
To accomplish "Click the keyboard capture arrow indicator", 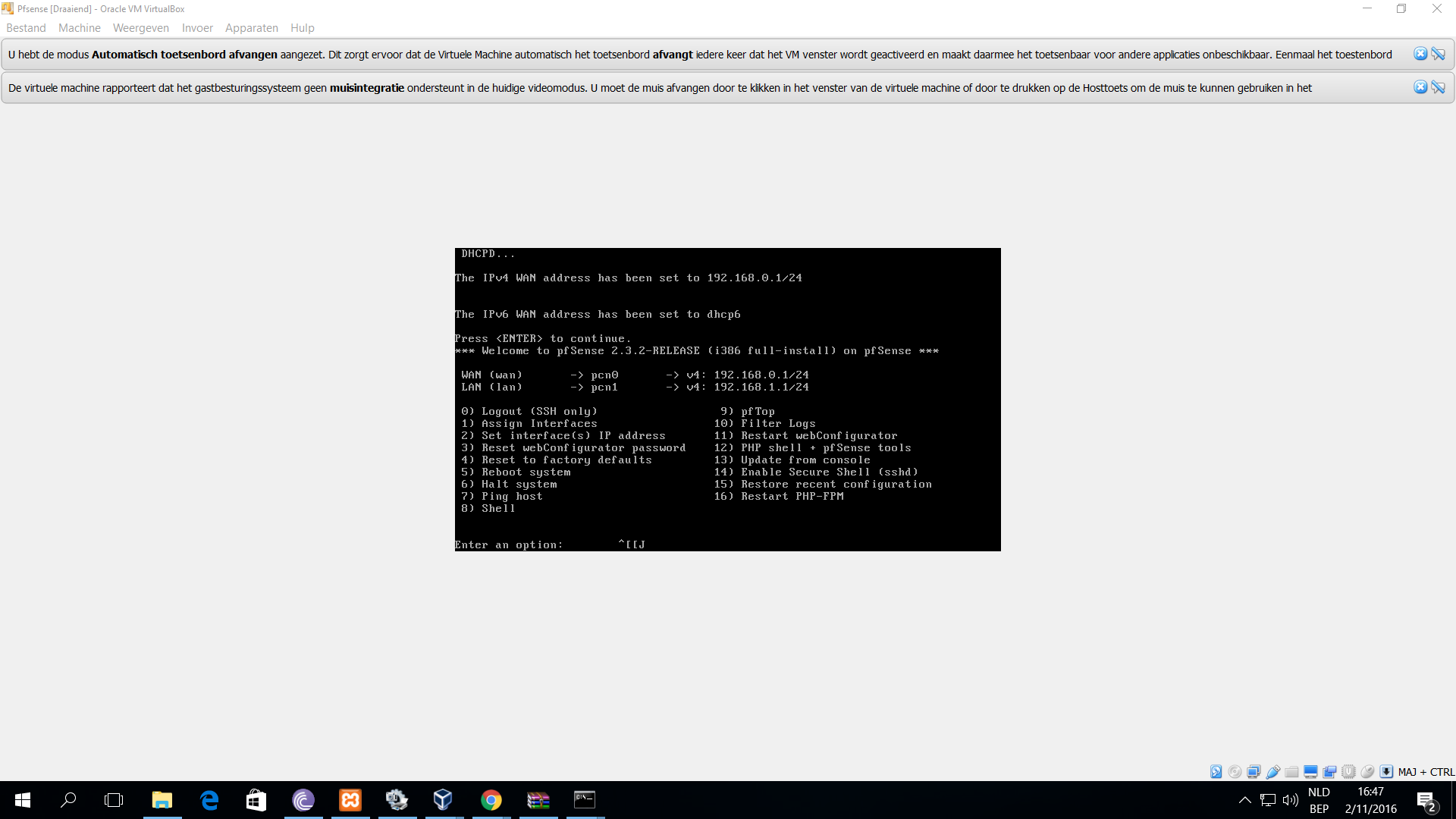I will point(1386,772).
